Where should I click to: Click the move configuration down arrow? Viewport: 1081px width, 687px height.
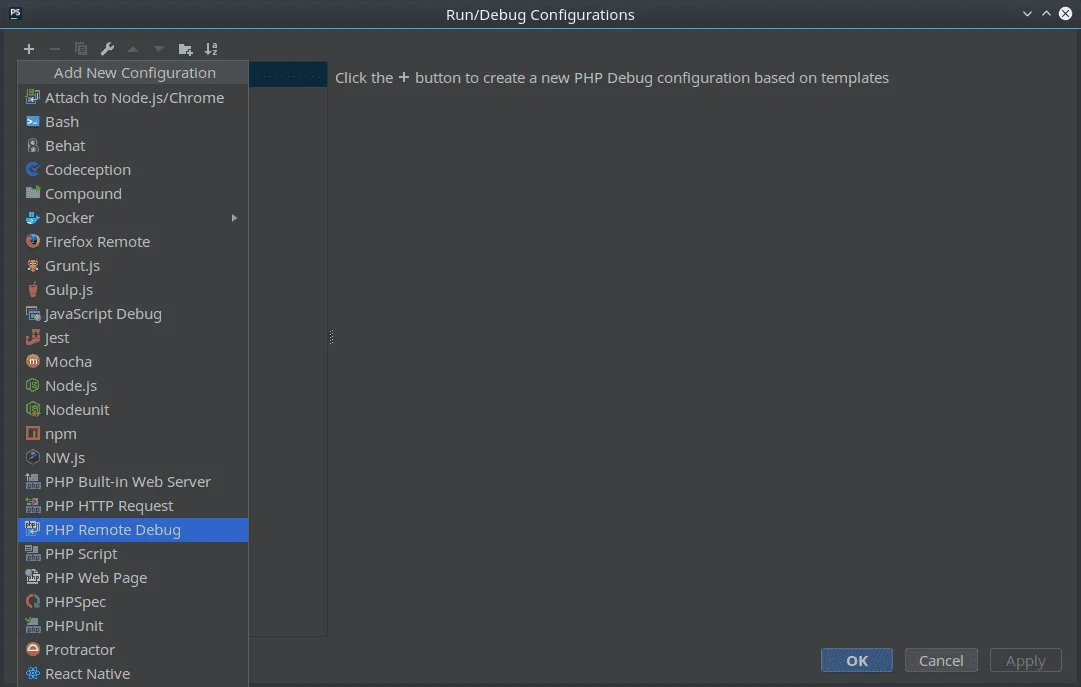click(x=158, y=49)
